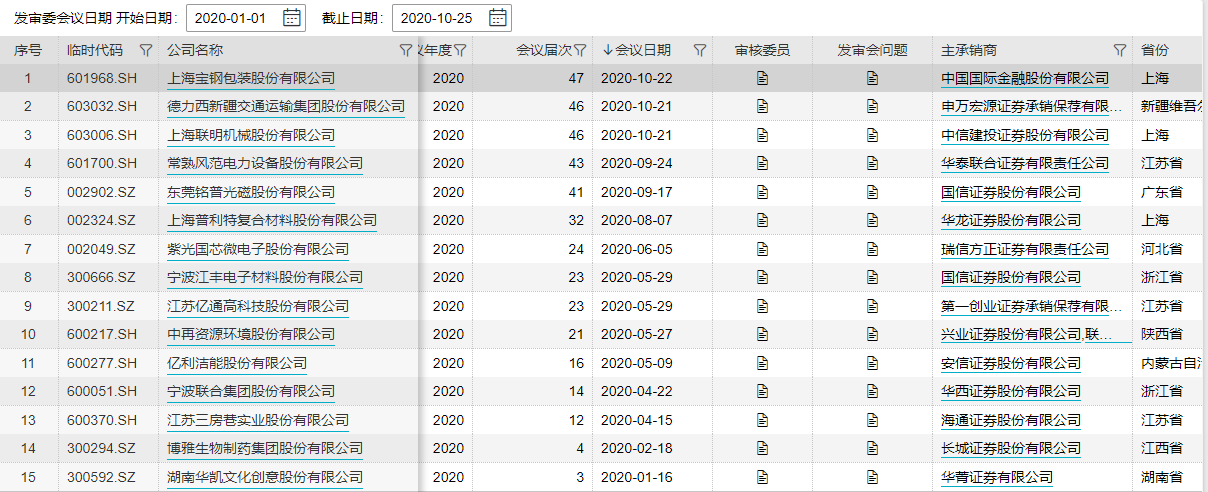The image size is (1208, 492).
Task: Open 审核委员 document for 603032.SH row
Action: point(762,106)
